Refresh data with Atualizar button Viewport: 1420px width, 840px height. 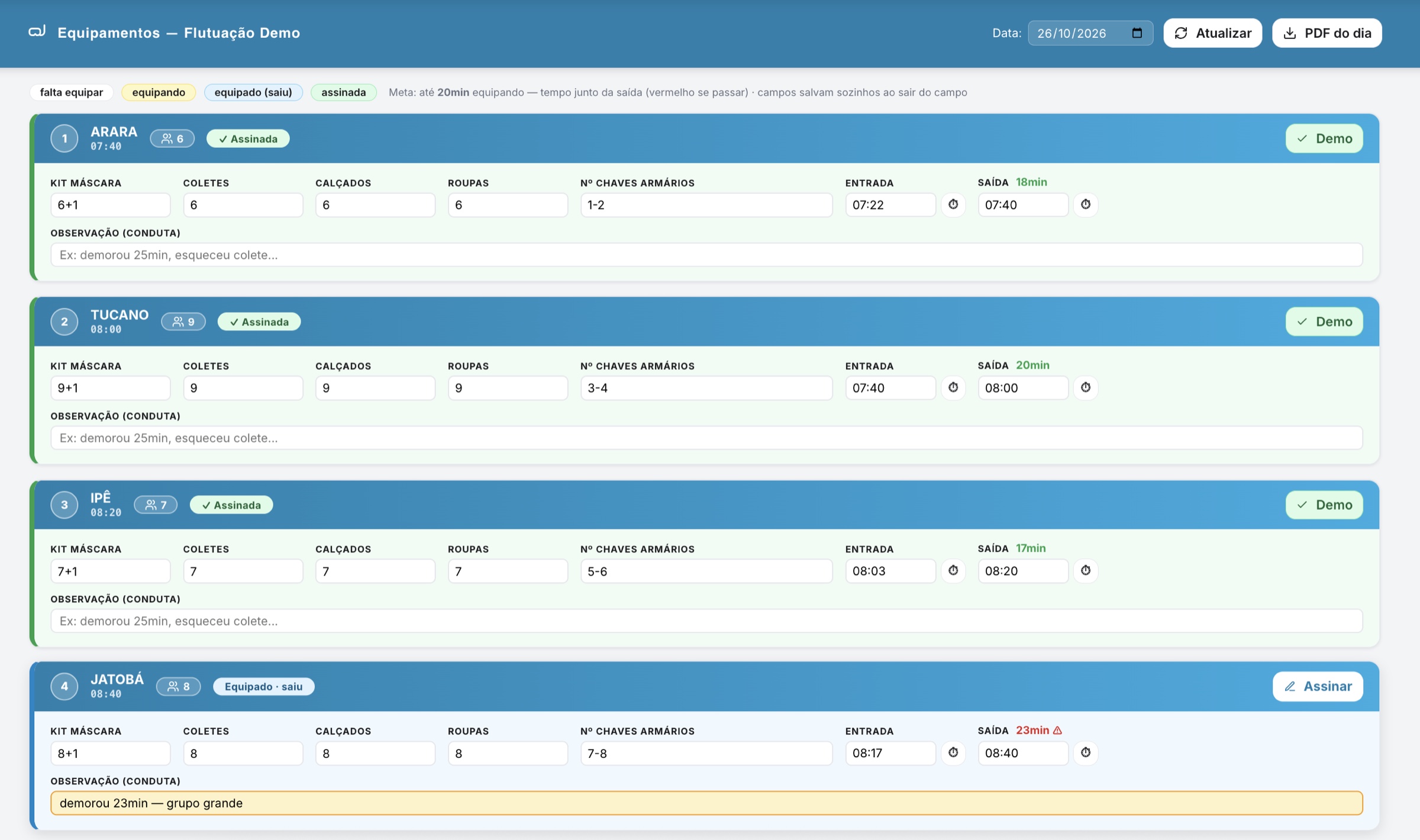click(1212, 33)
